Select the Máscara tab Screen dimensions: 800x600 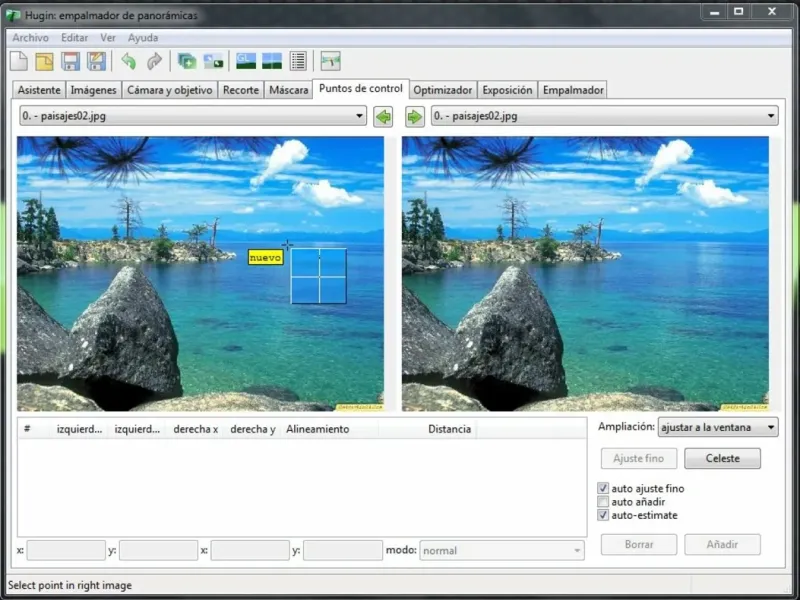(289, 90)
